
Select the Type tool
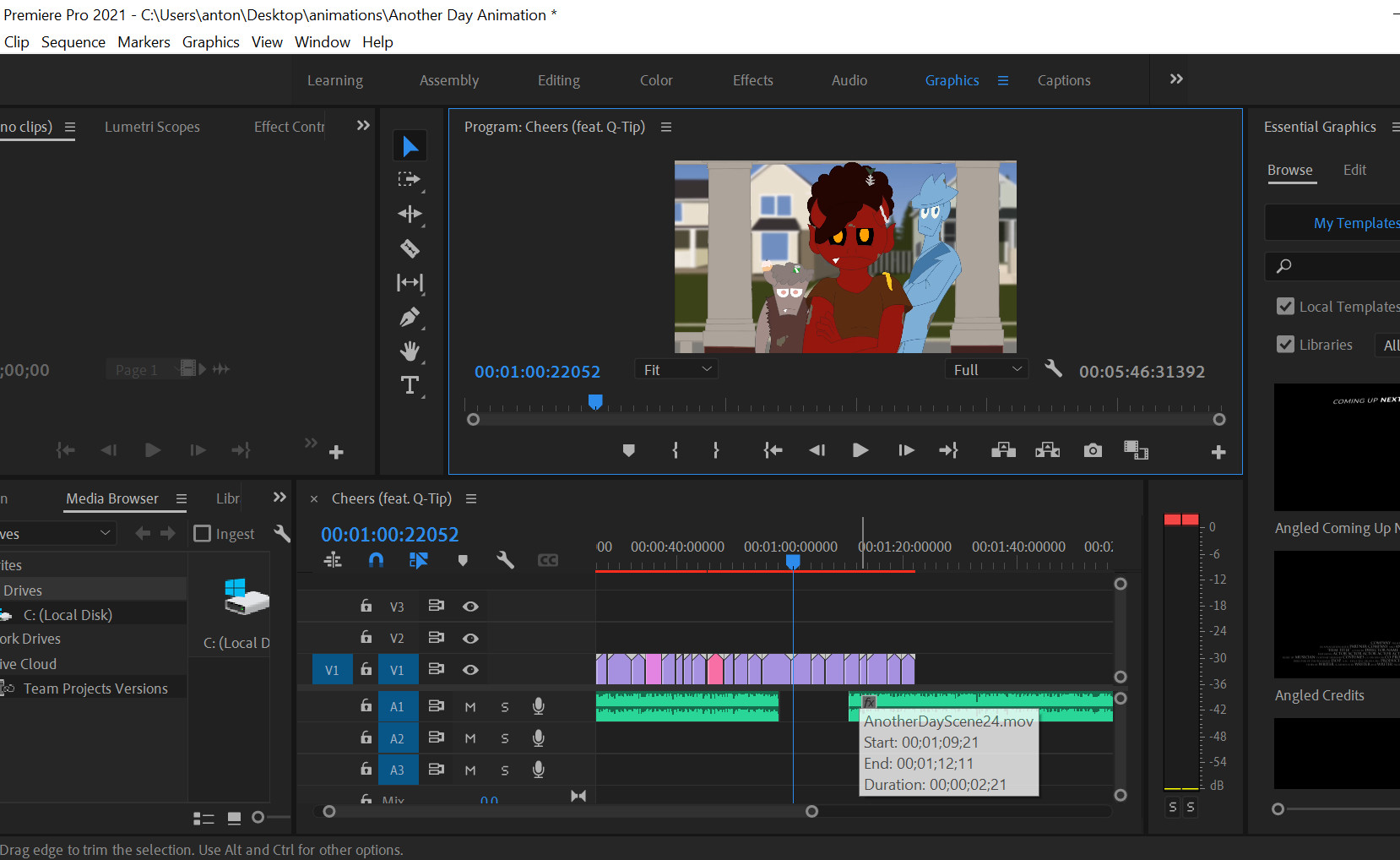click(410, 385)
